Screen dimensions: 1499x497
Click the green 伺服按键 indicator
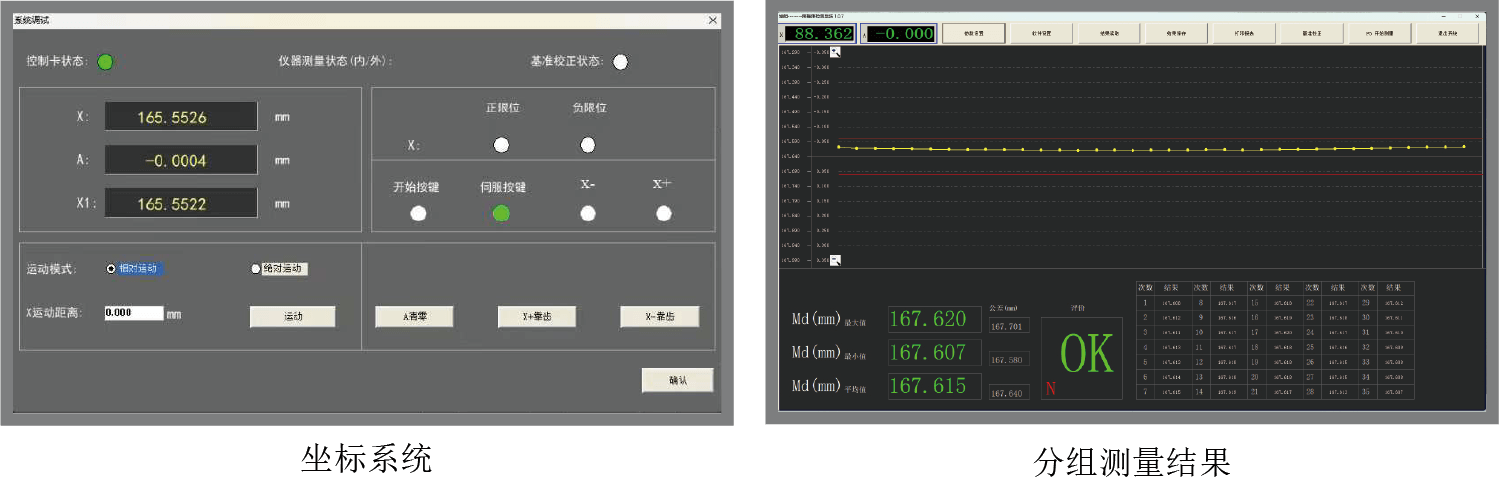coord(501,213)
